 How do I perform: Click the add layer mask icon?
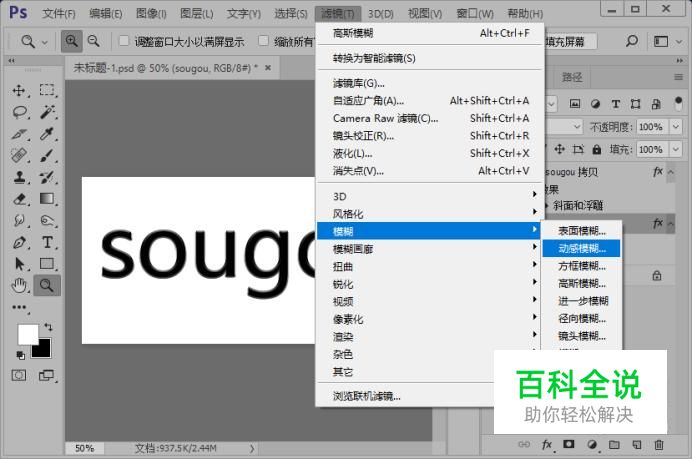[x=568, y=444]
